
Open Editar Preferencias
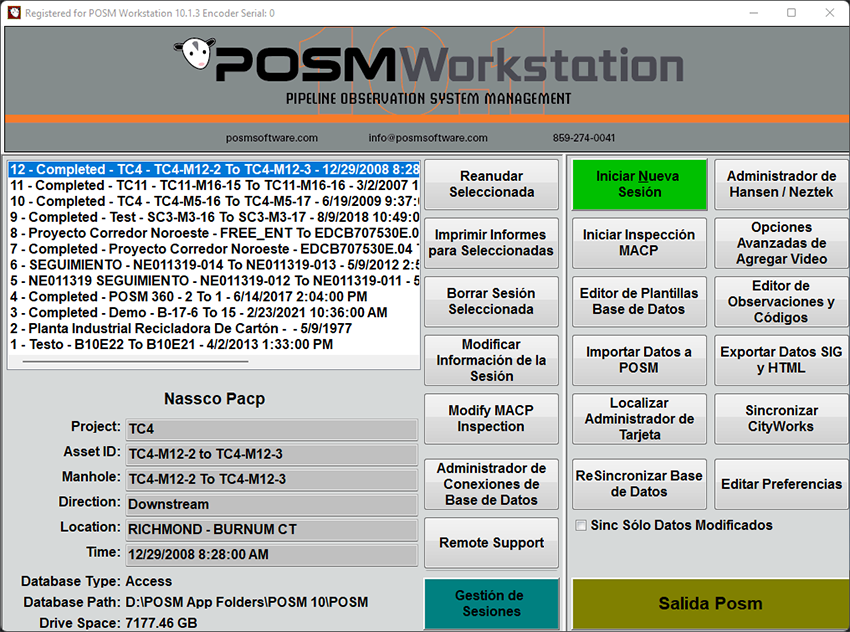click(781, 484)
